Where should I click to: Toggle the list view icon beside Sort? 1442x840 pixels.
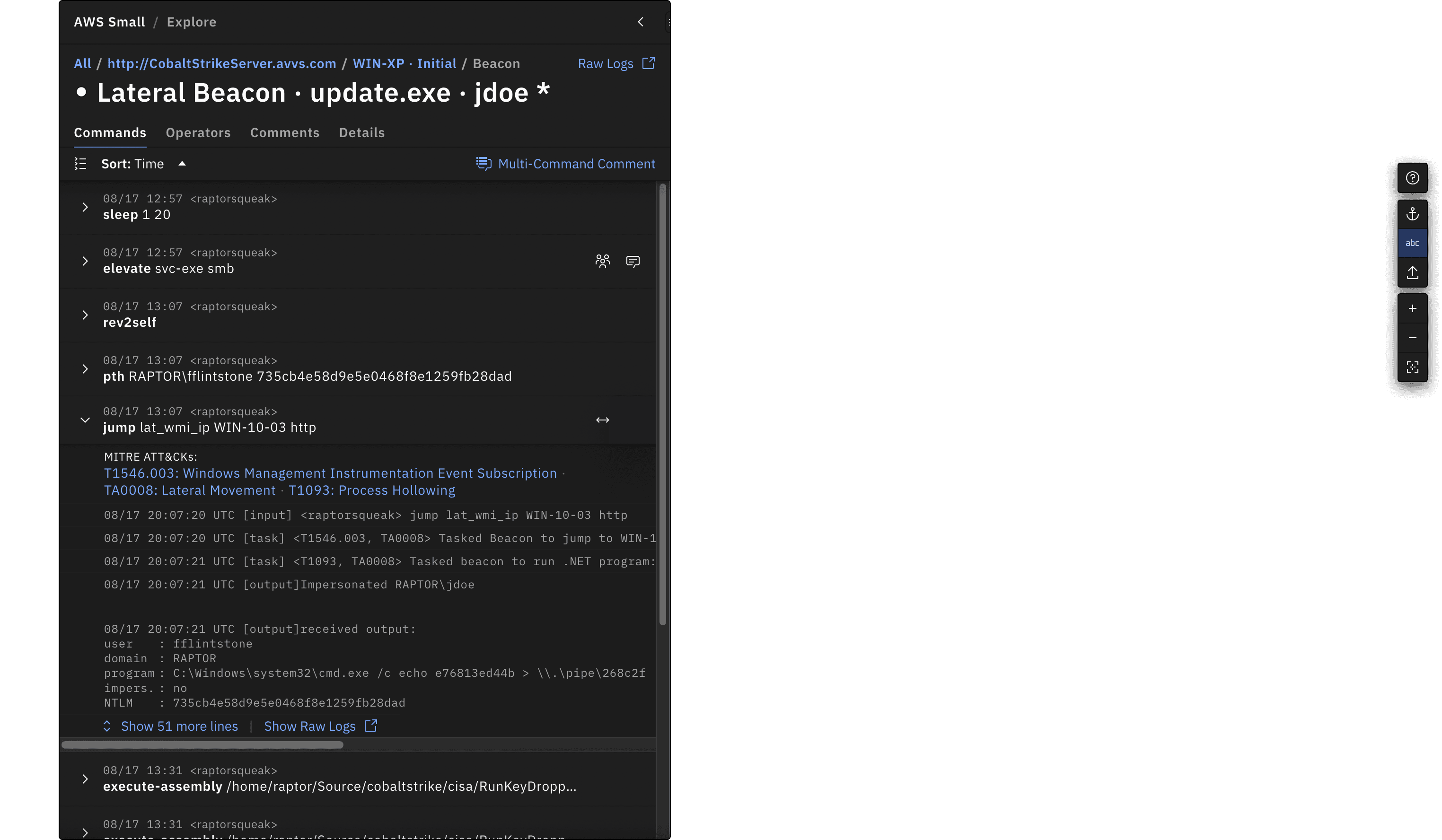pyautogui.click(x=81, y=164)
